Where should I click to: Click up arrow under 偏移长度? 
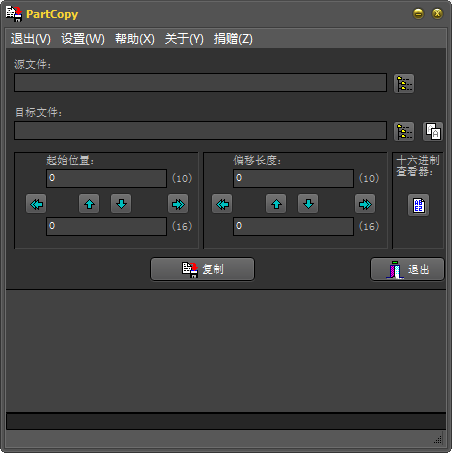coord(276,204)
